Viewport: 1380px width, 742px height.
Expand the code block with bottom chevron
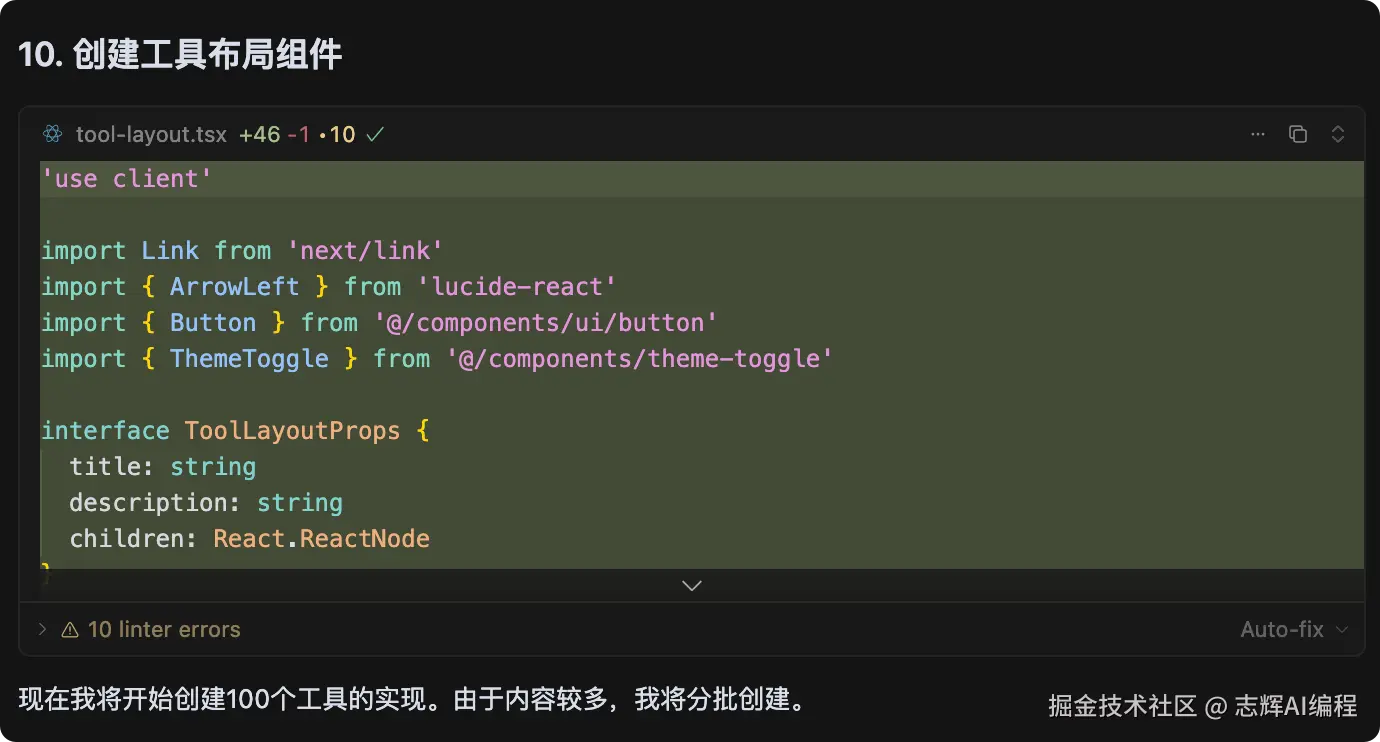(x=692, y=585)
